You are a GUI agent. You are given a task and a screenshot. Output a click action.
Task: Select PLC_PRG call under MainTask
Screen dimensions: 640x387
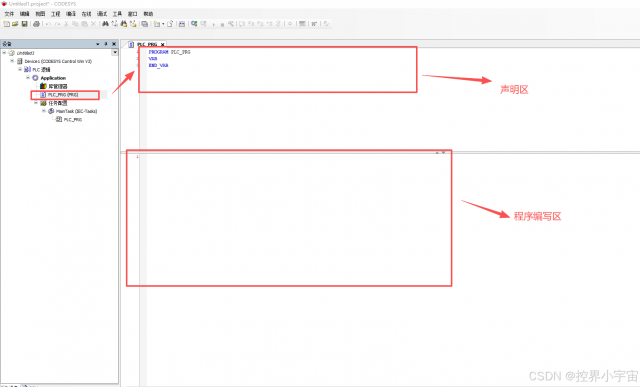click(x=73, y=120)
